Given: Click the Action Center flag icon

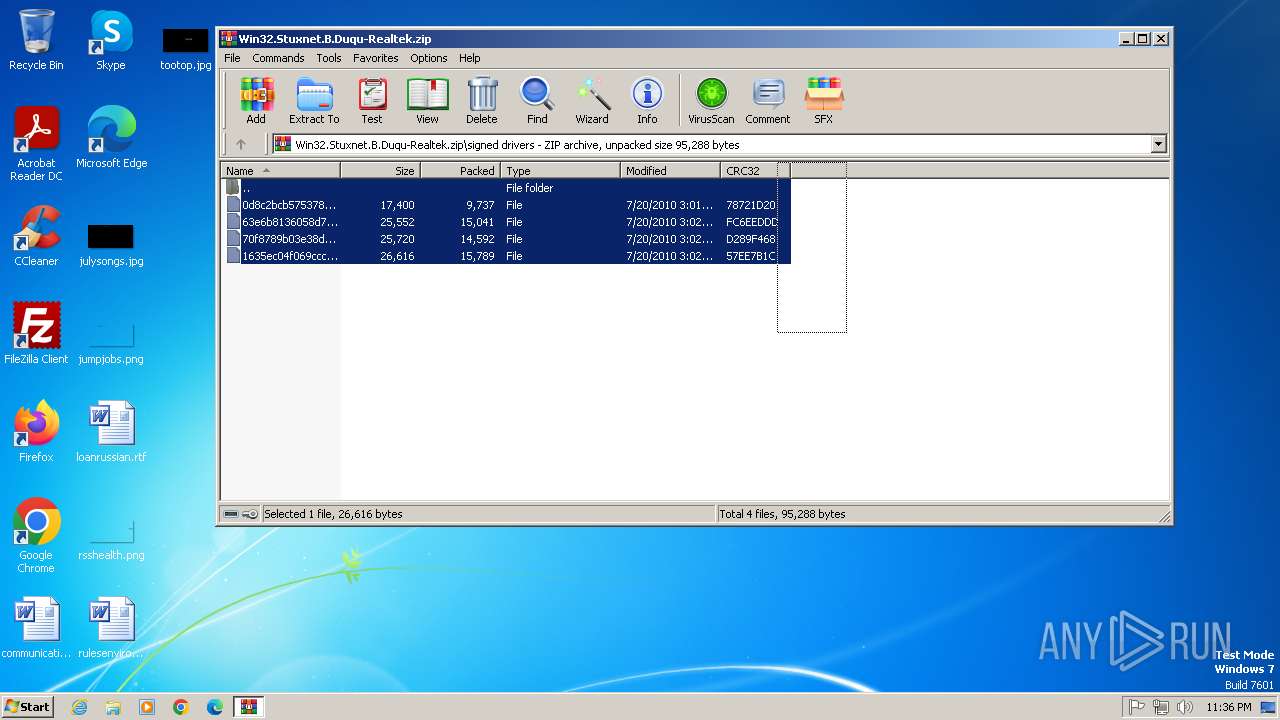Looking at the screenshot, I should 1137,707.
